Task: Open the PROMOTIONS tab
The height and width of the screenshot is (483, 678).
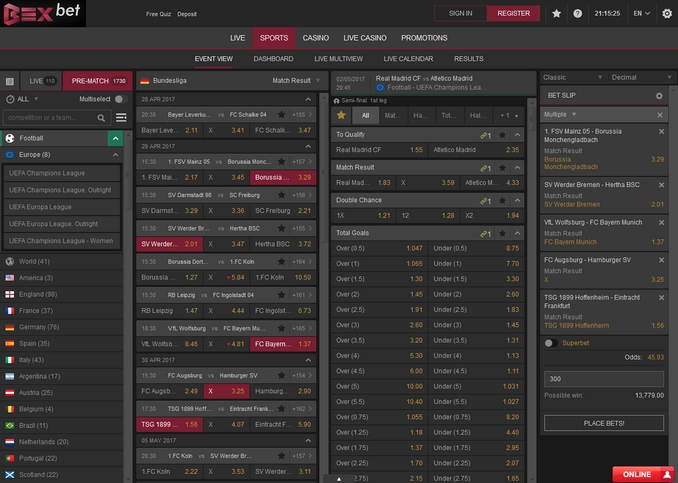Action: [x=424, y=38]
